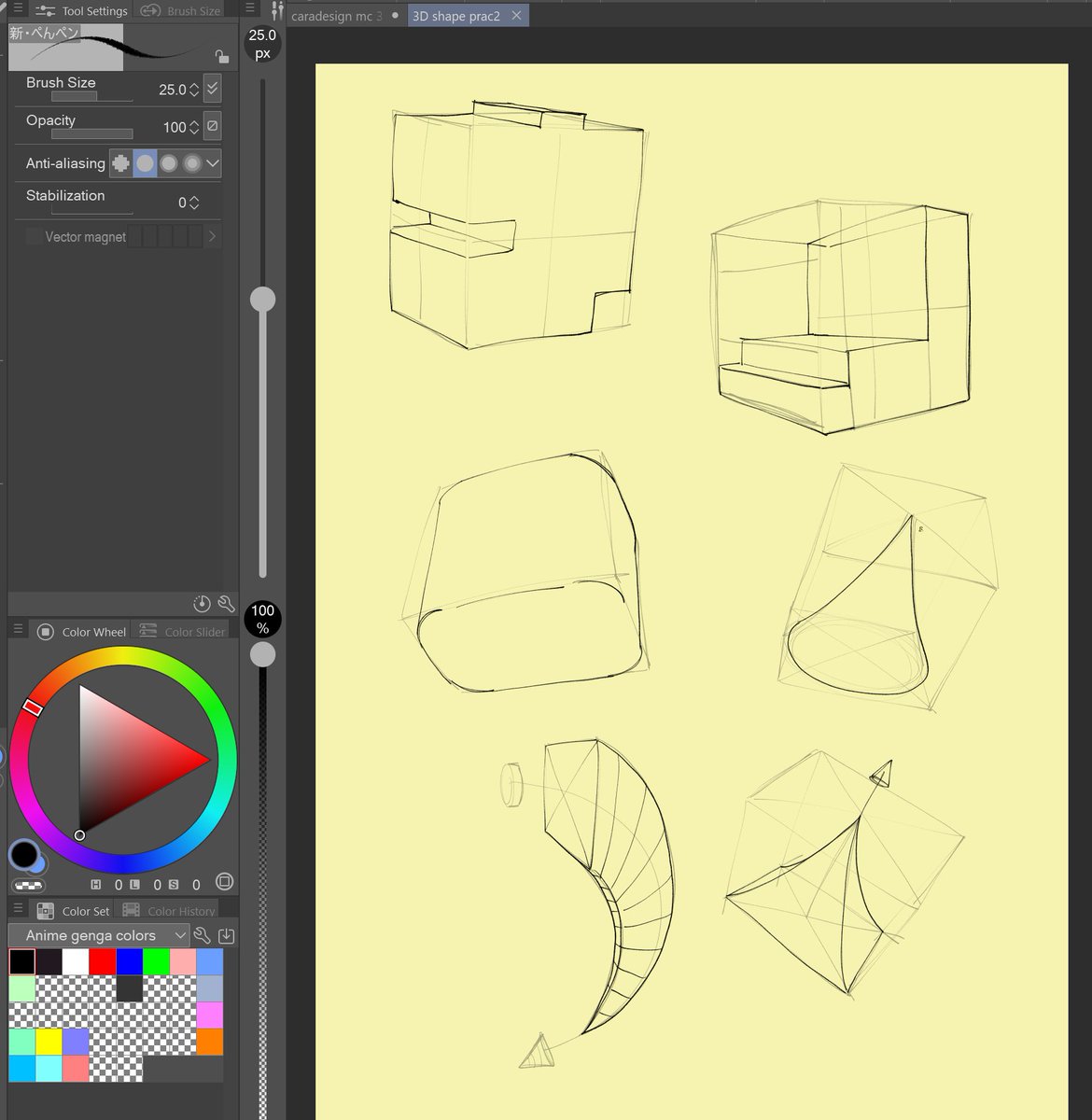The height and width of the screenshot is (1120, 1092).
Task: Open Brush Size dynamics settings button
Action: [213, 89]
